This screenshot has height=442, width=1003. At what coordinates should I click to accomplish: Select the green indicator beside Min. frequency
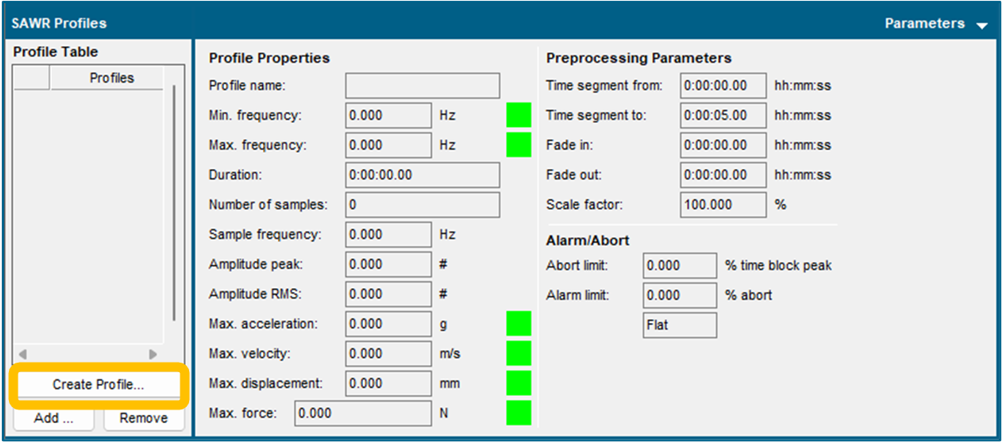(519, 115)
